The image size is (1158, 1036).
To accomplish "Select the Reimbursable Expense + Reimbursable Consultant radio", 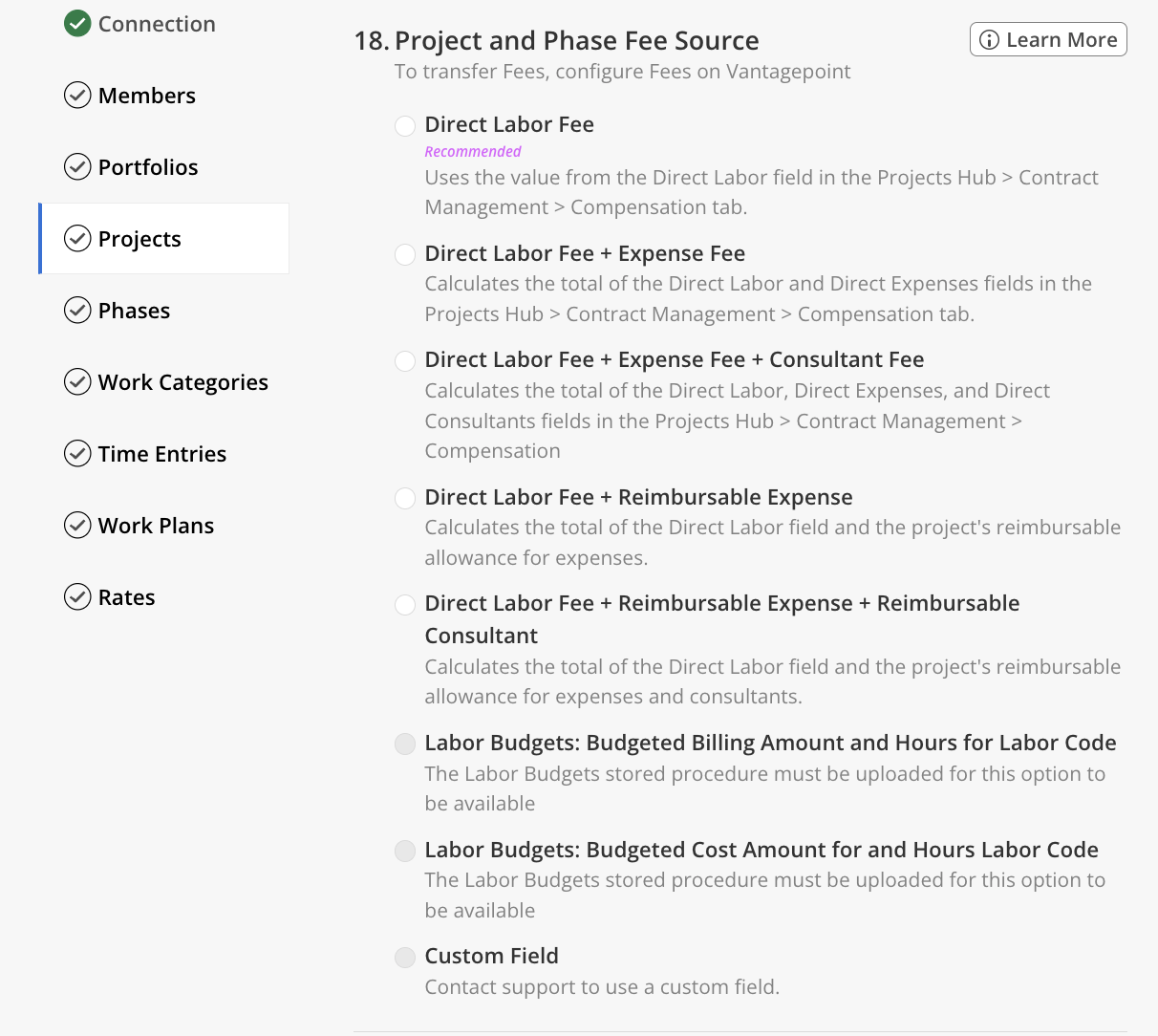I will (x=405, y=604).
